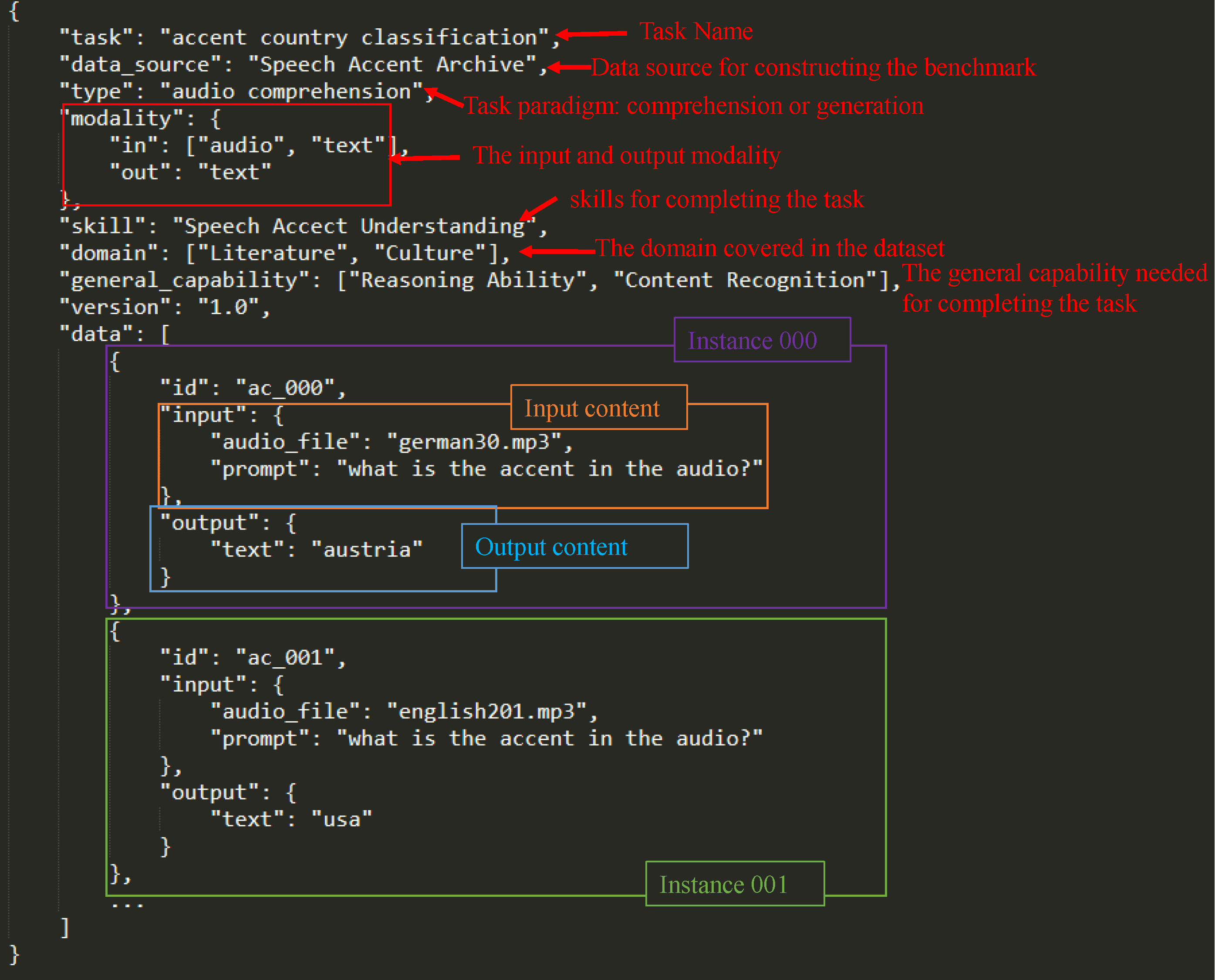Click the "Literature" domain entry

pyautogui.click(x=272, y=253)
